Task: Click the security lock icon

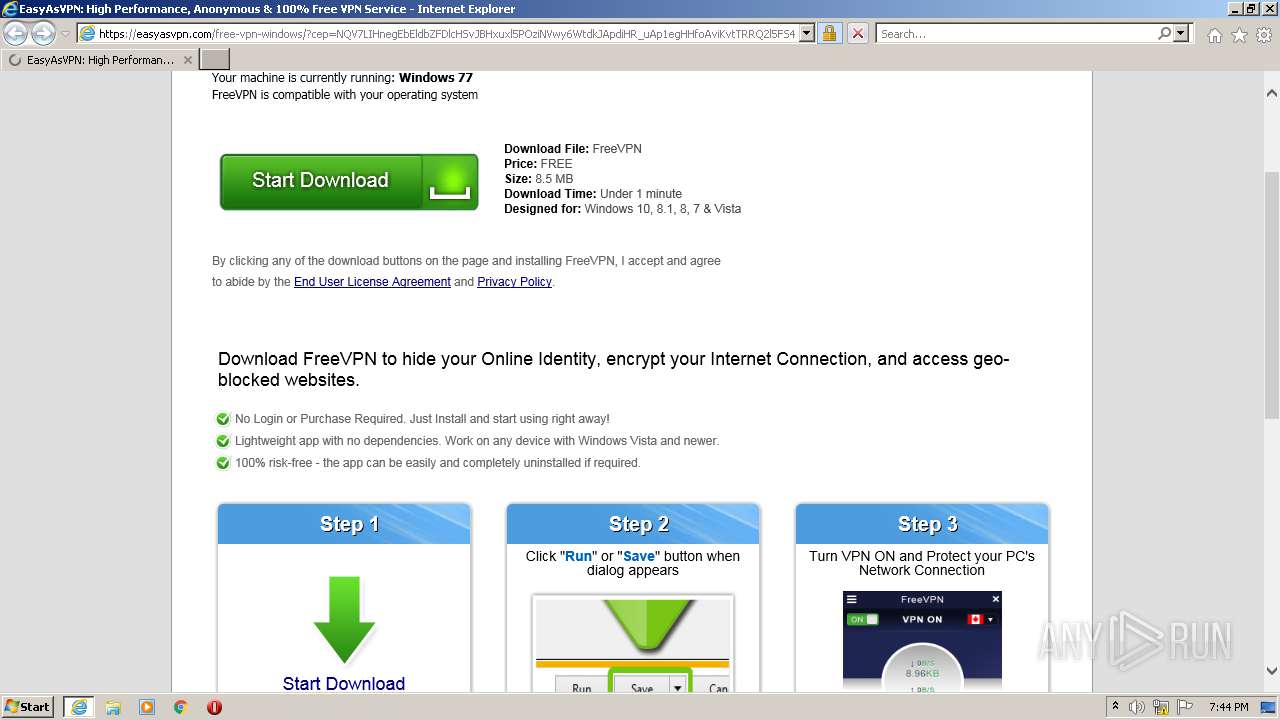Action: tap(829, 33)
